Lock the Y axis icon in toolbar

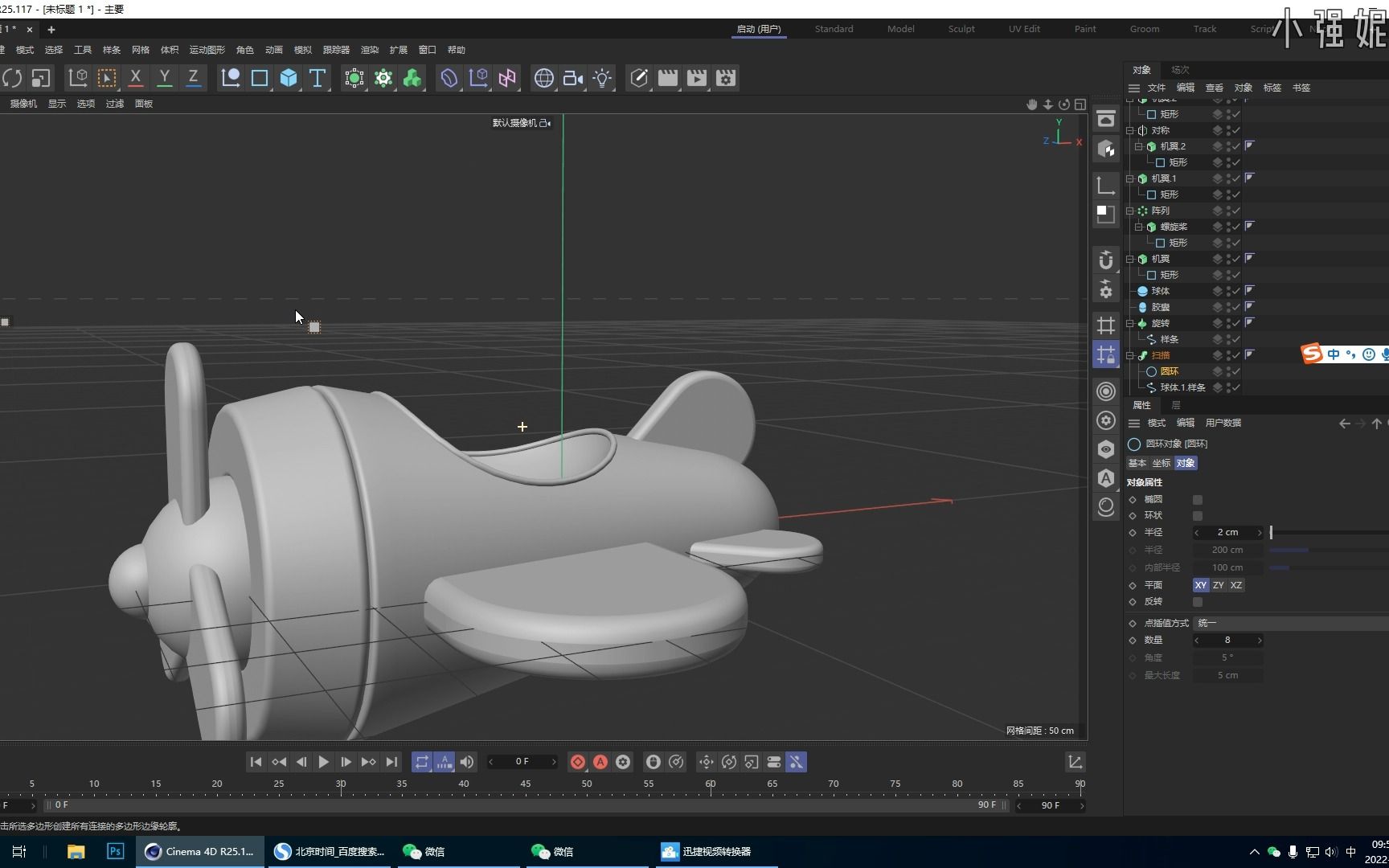[164, 78]
